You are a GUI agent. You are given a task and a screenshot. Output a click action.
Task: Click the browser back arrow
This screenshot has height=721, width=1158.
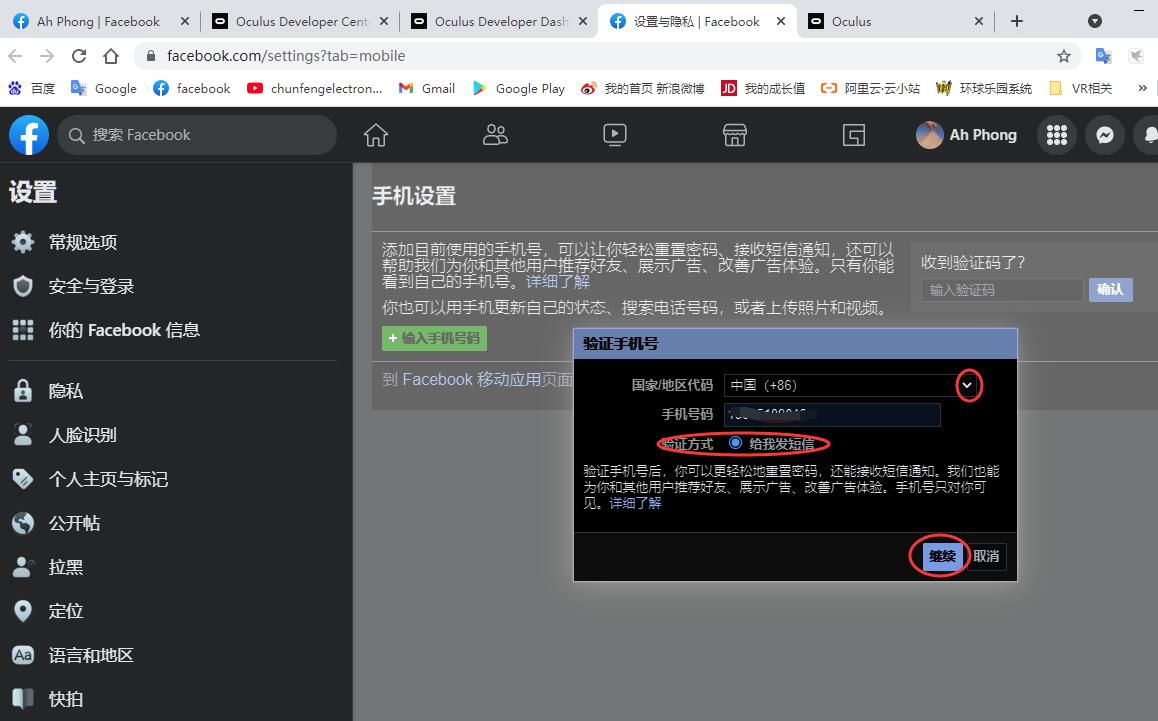point(16,55)
